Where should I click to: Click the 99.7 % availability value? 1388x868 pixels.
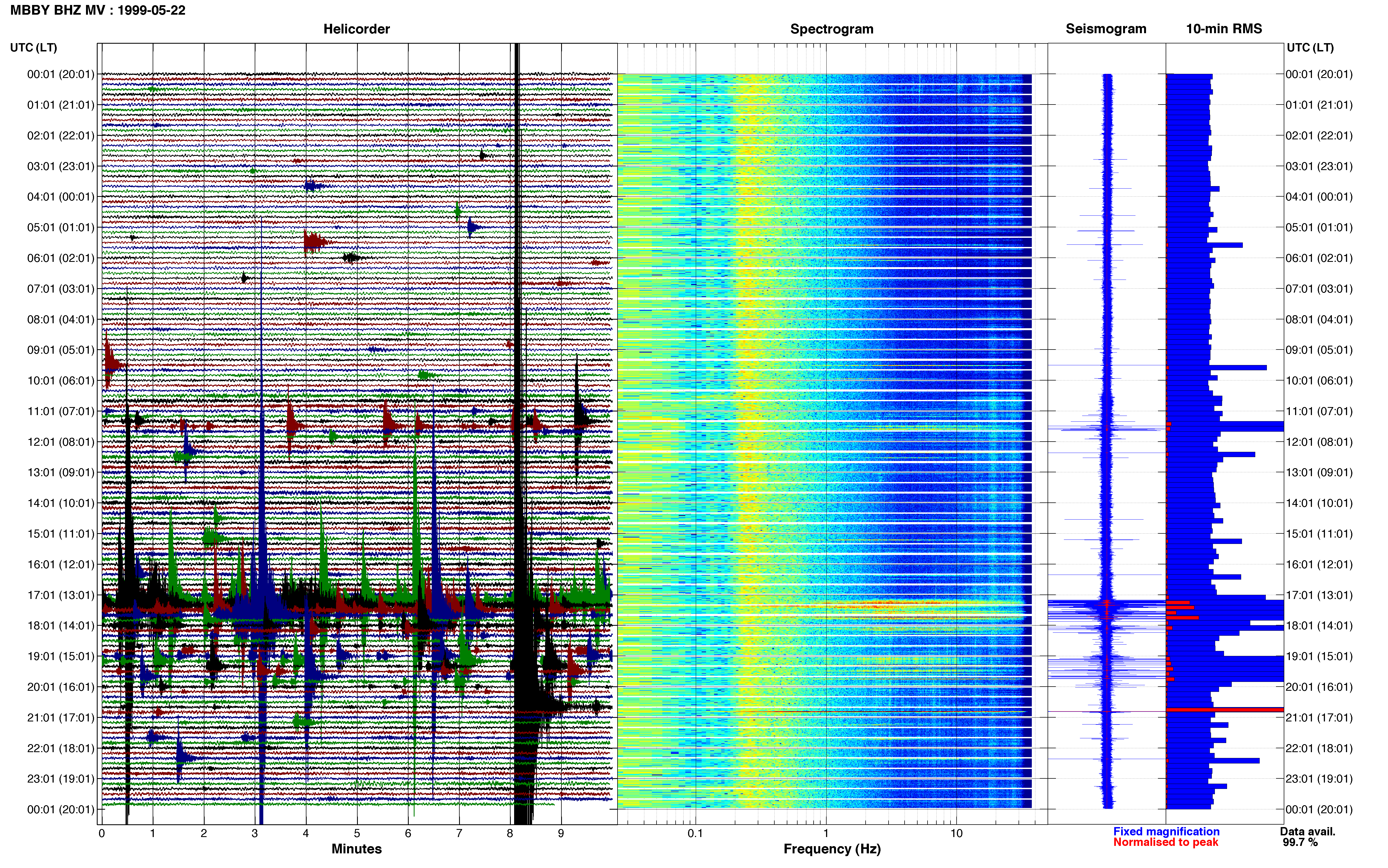pyautogui.click(x=1300, y=843)
